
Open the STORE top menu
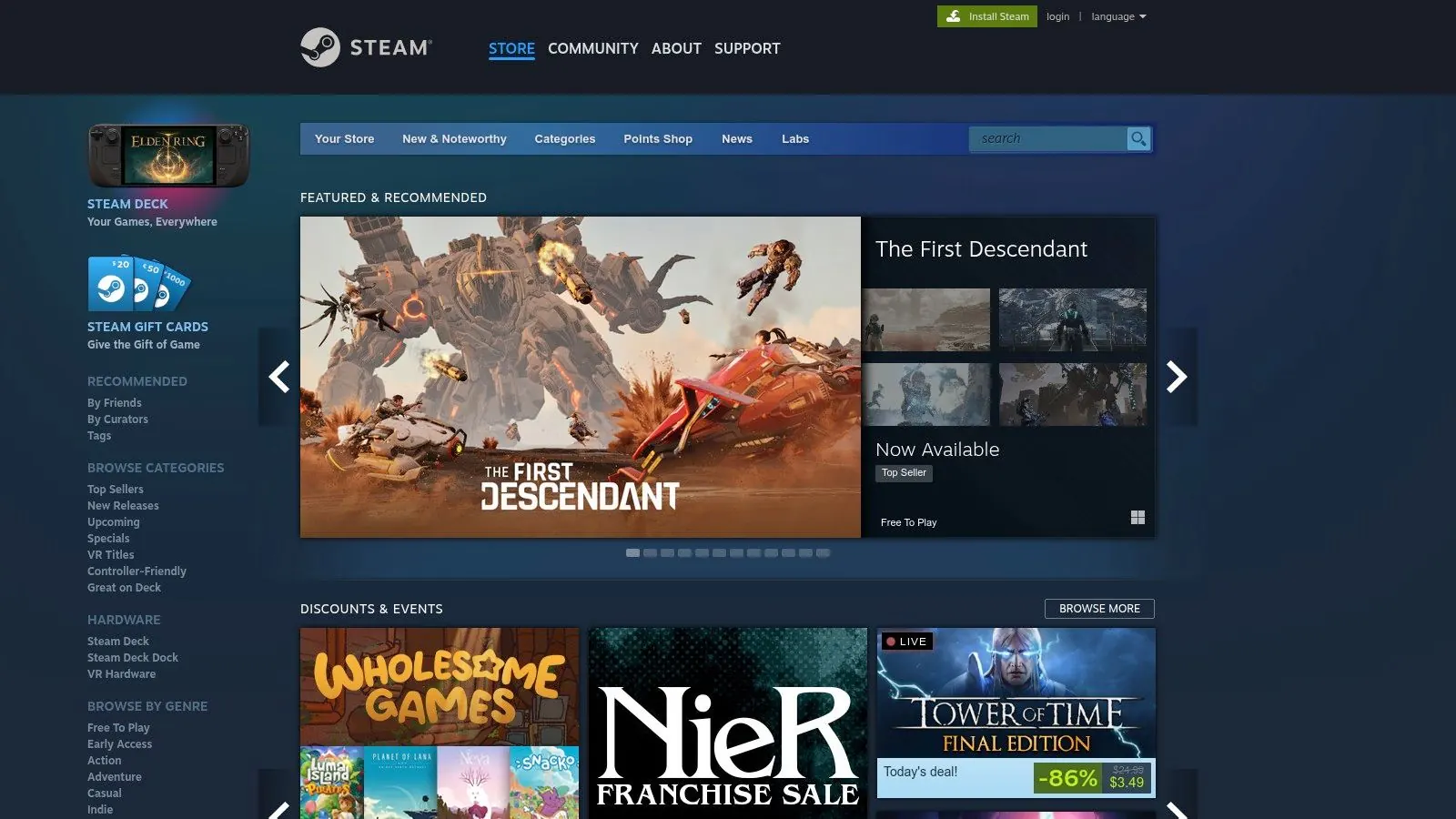(x=511, y=48)
